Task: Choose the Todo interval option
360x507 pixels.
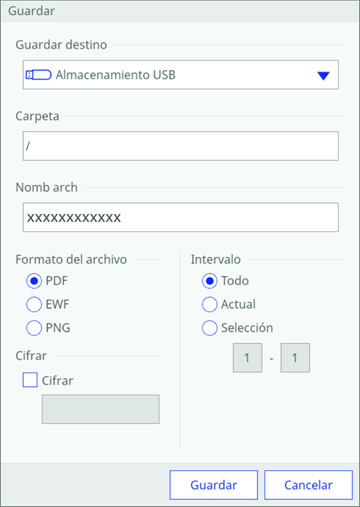Action: [x=210, y=281]
